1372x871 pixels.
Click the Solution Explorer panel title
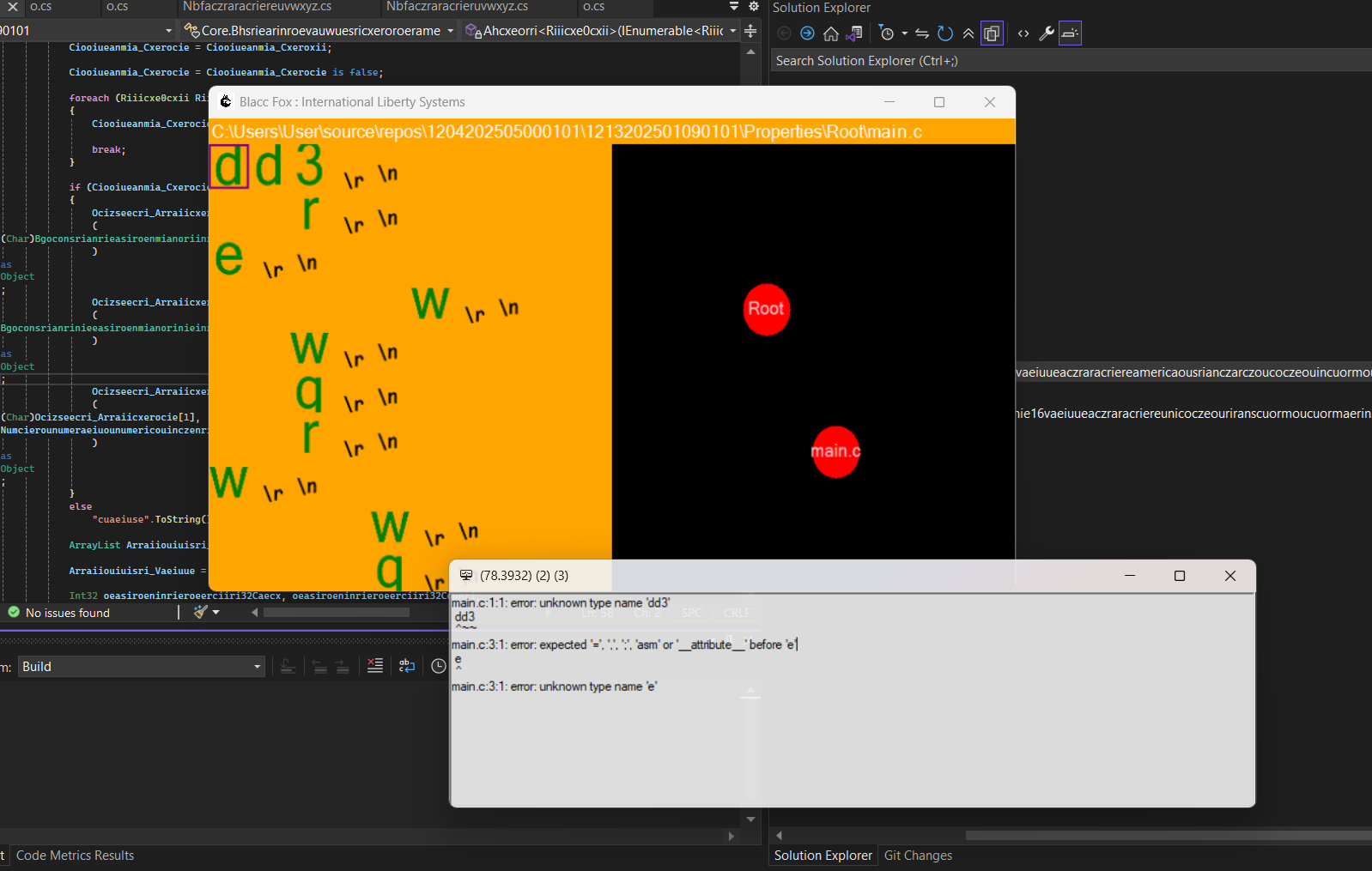pos(822,8)
